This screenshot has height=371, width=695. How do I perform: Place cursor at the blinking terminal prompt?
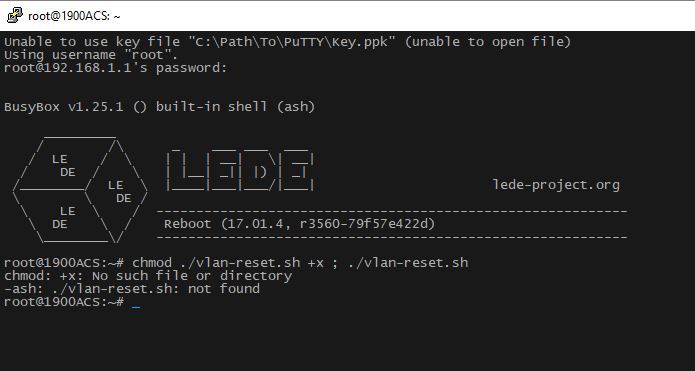point(136,303)
